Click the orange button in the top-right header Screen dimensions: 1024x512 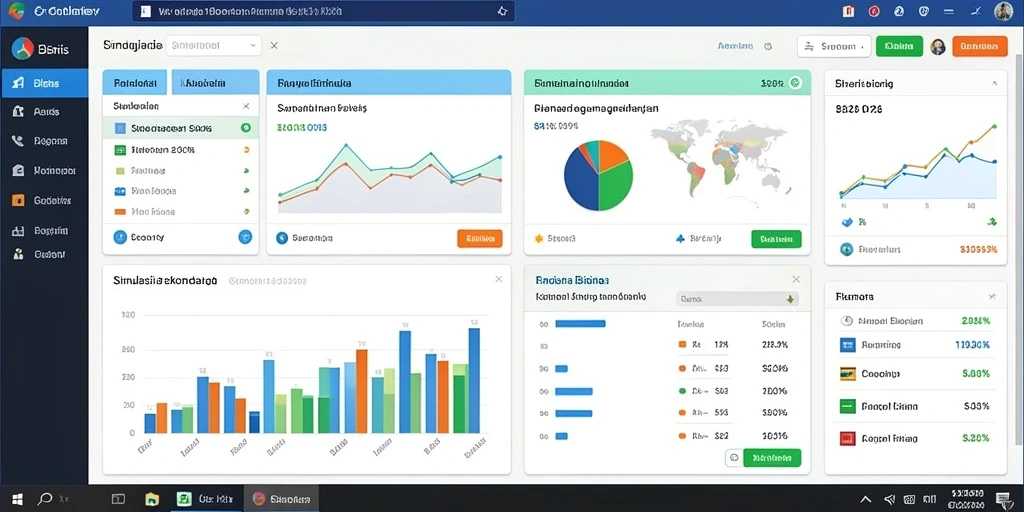(980, 46)
